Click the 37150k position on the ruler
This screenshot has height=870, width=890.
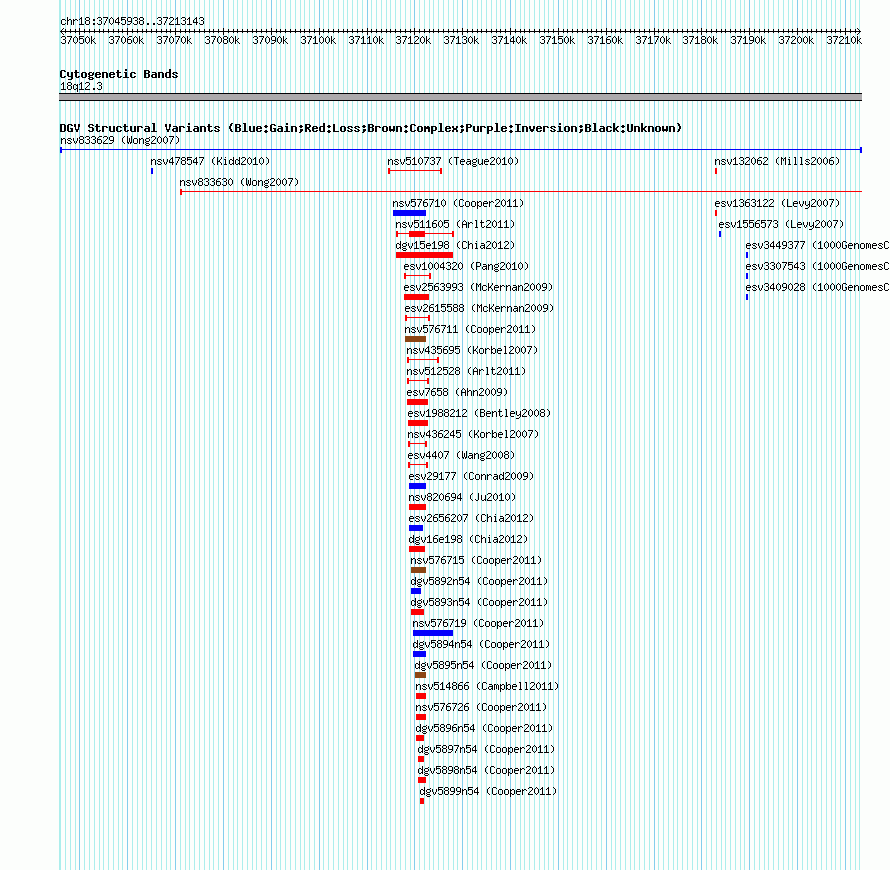pyautogui.click(x=557, y=40)
